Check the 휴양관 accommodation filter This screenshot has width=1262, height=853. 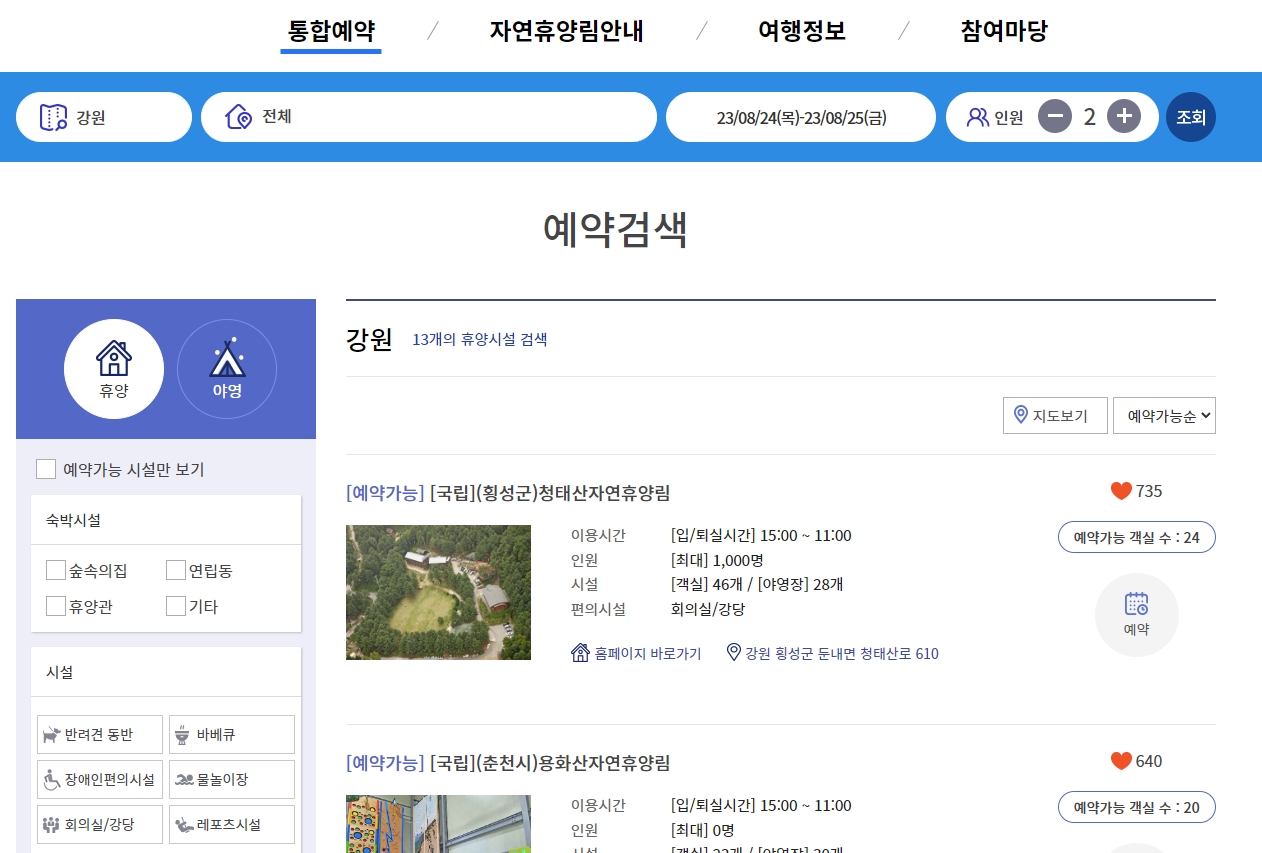pyautogui.click(x=56, y=606)
